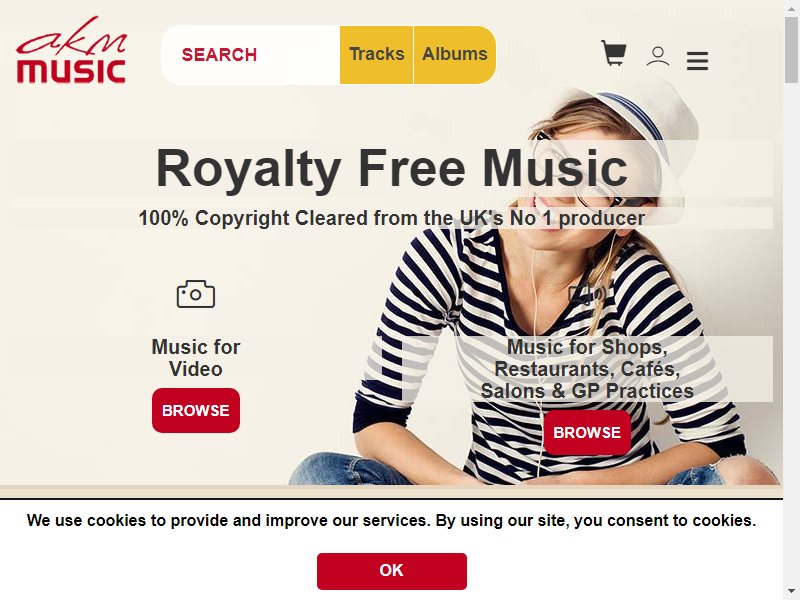Click into the SEARCH input field
Viewport: 800px width, 600px height.
pos(251,55)
